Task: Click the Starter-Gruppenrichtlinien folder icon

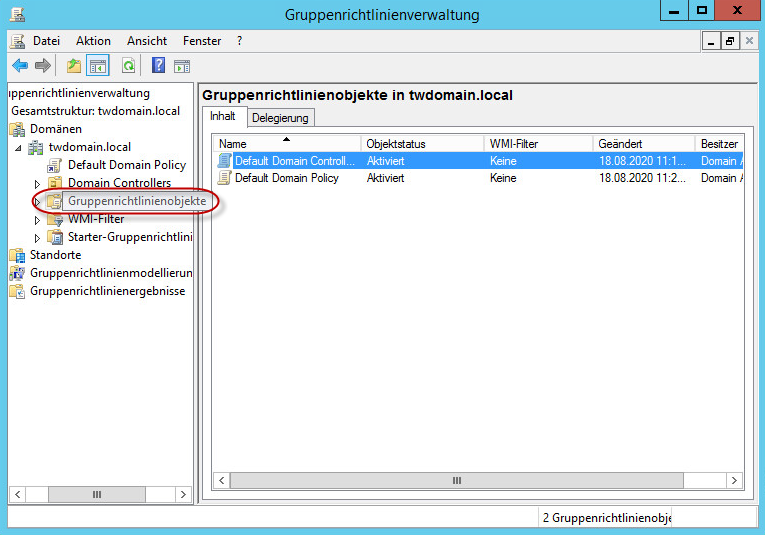Action: coord(55,237)
